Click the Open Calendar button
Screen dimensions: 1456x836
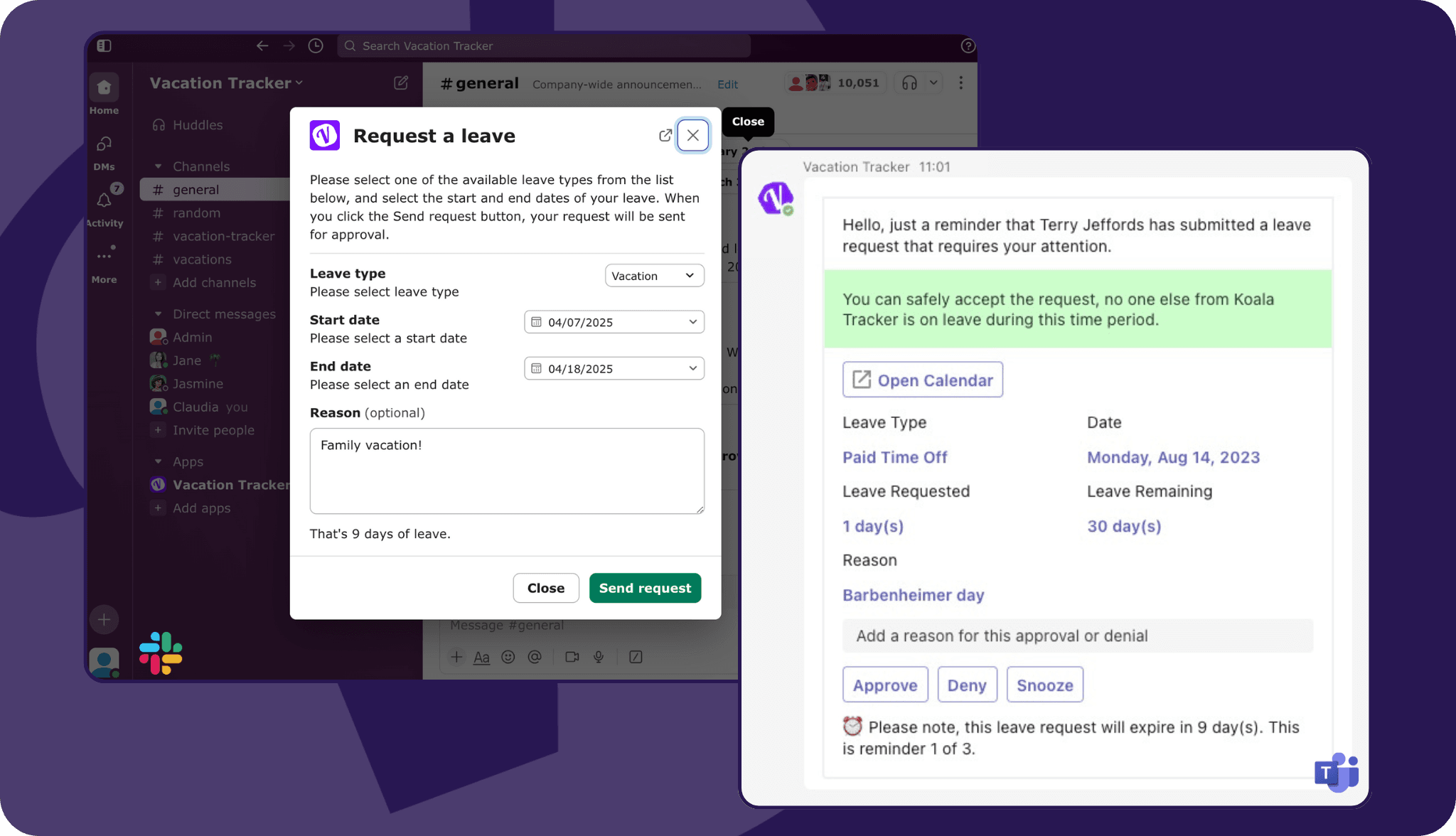[x=922, y=380]
